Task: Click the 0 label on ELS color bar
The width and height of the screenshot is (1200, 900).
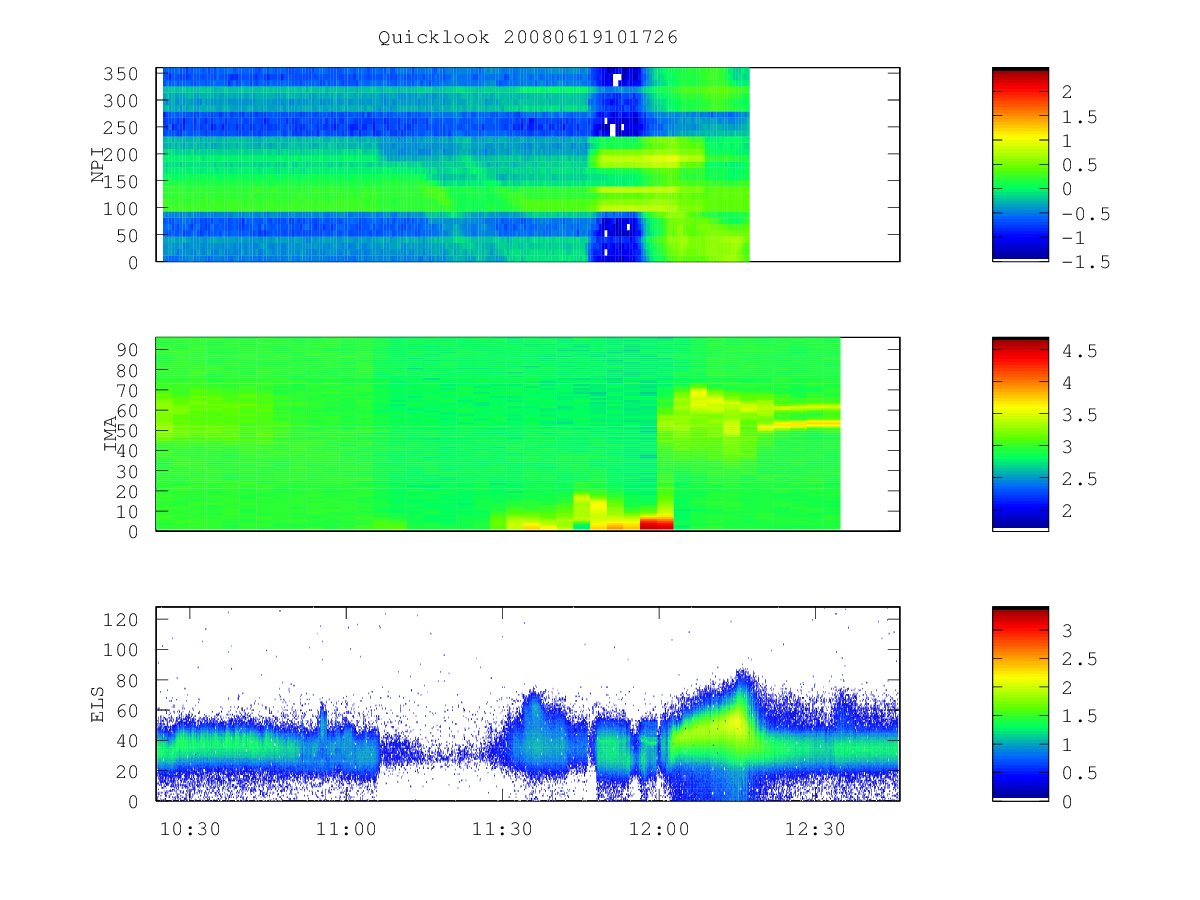Action: (x=1066, y=801)
